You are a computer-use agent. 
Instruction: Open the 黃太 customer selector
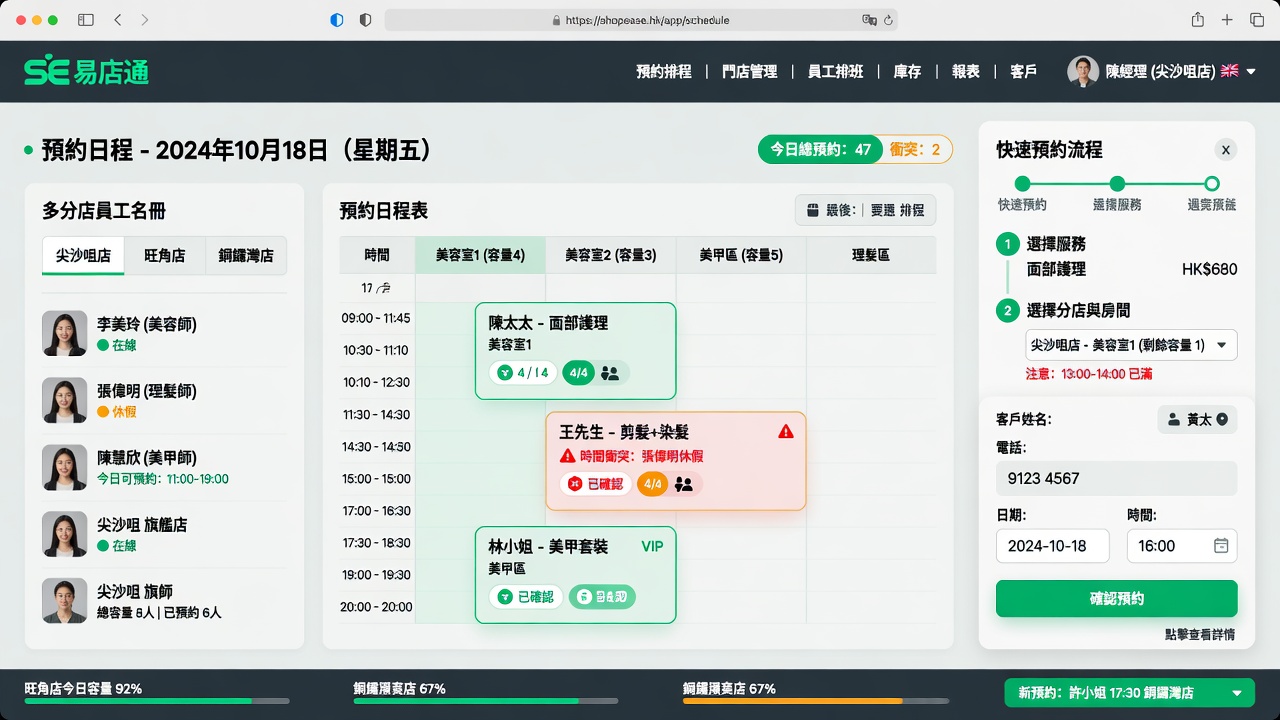point(1197,420)
